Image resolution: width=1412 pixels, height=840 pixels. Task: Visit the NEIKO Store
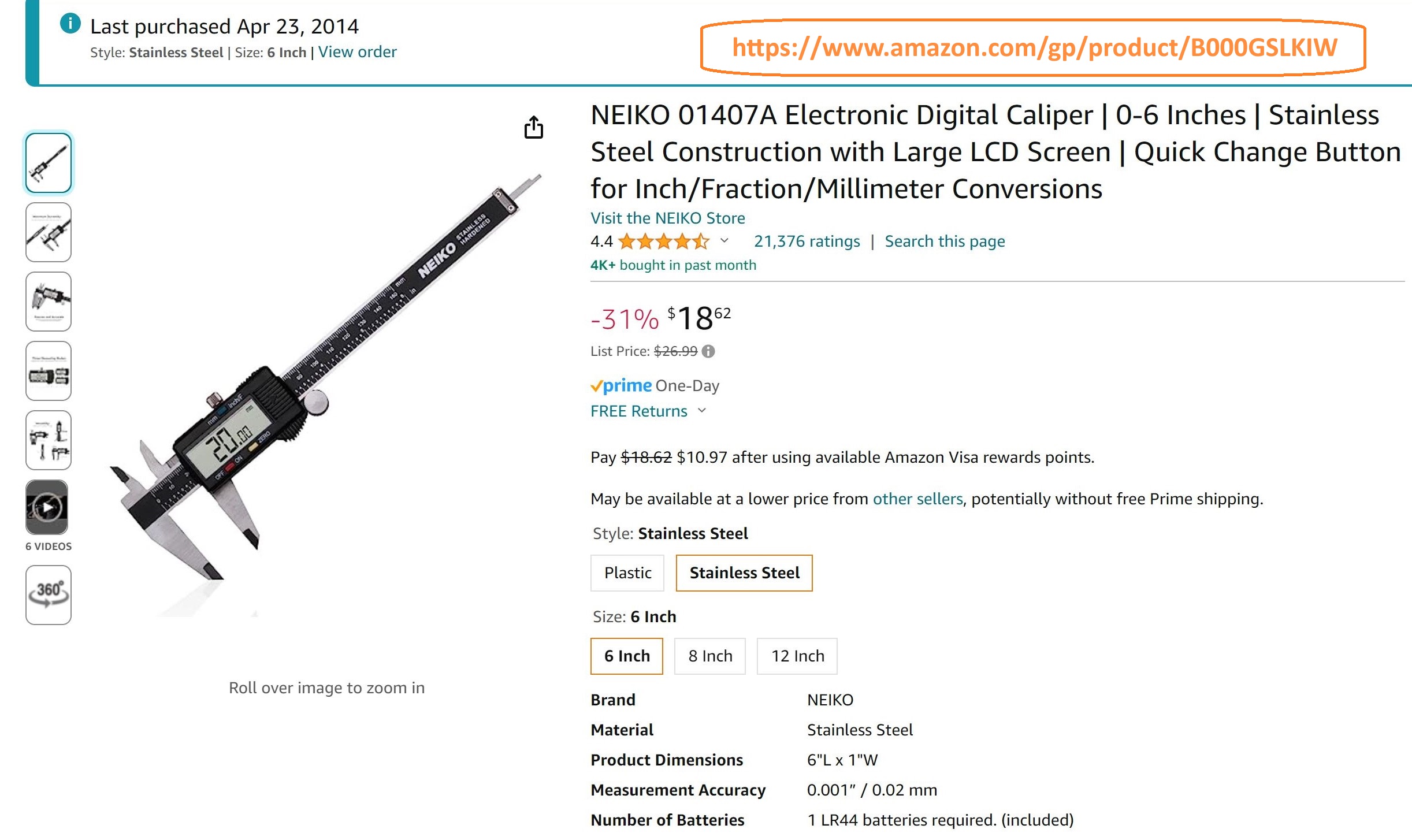point(667,218)
